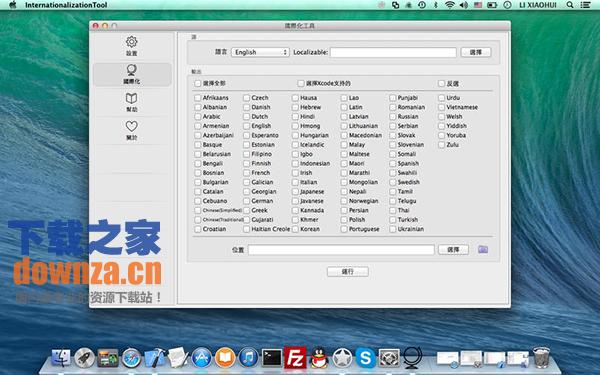The height and width of the screenshot is (375, 600).
Task: Open QQ penguin app in dock
Action: tap(319, 358)
